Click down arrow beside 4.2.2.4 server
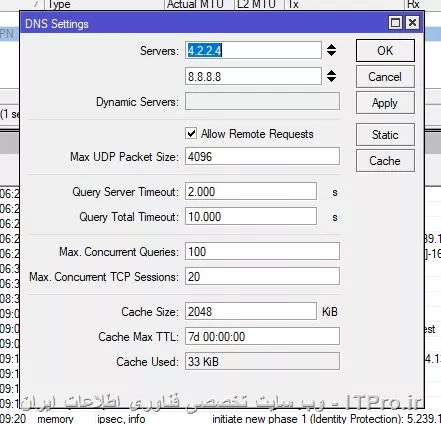 [x=331, y=53]
